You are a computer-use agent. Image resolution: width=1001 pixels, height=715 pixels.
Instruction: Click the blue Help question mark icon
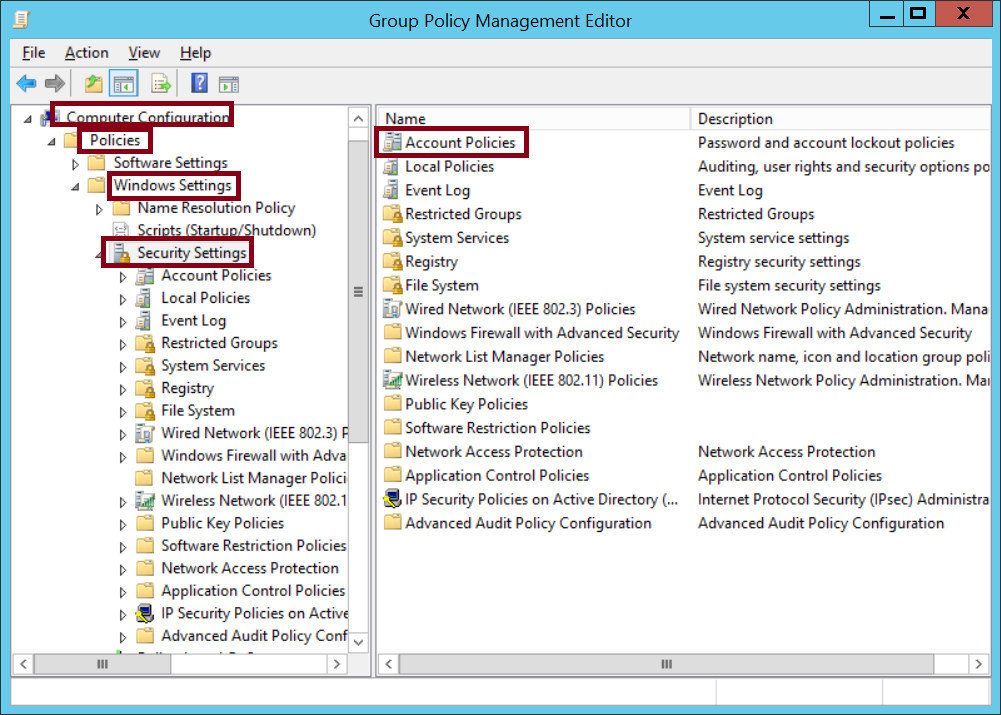pos(199,84)
